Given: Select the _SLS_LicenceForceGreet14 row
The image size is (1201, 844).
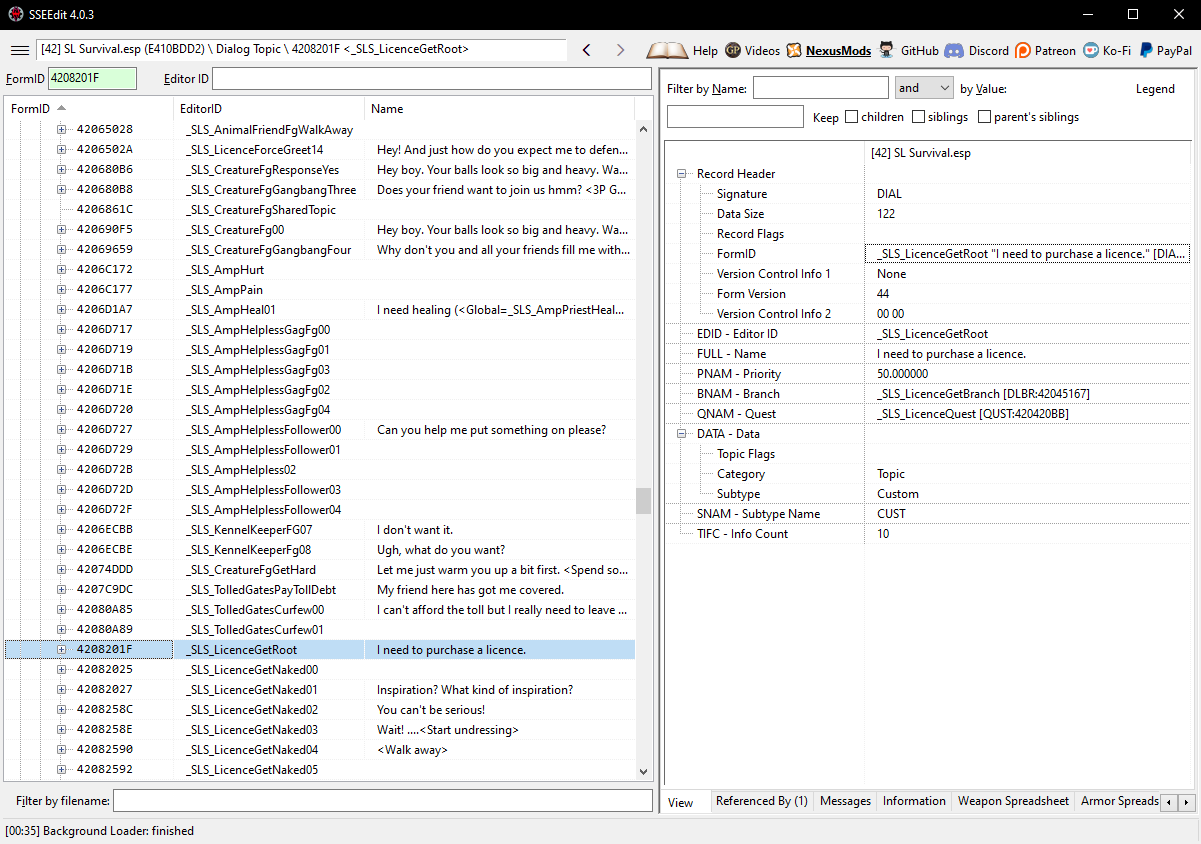Looking at the screenshot, I should (x=320, y=150).
